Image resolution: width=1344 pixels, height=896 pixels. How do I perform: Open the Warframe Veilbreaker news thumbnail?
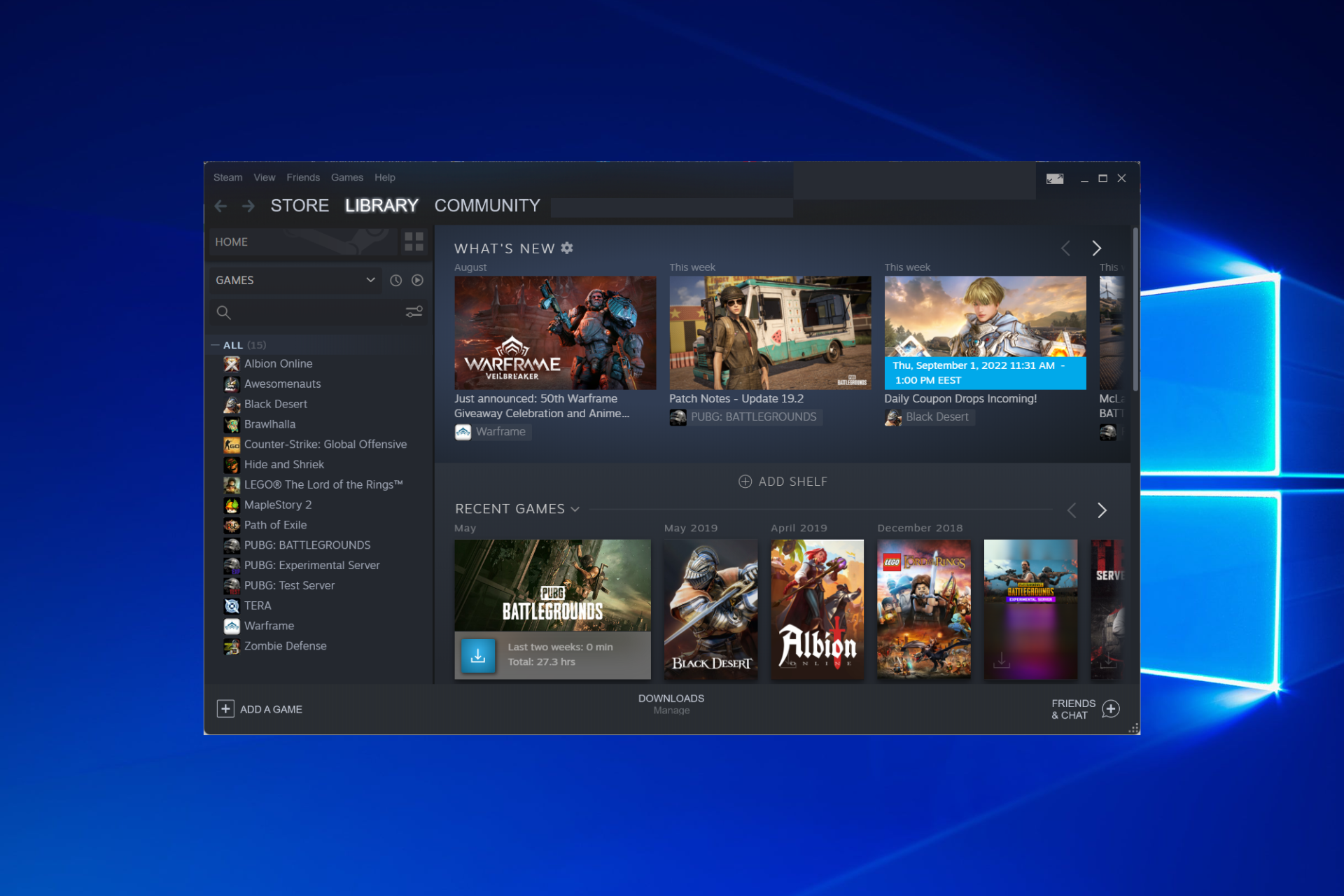[555, 332]
